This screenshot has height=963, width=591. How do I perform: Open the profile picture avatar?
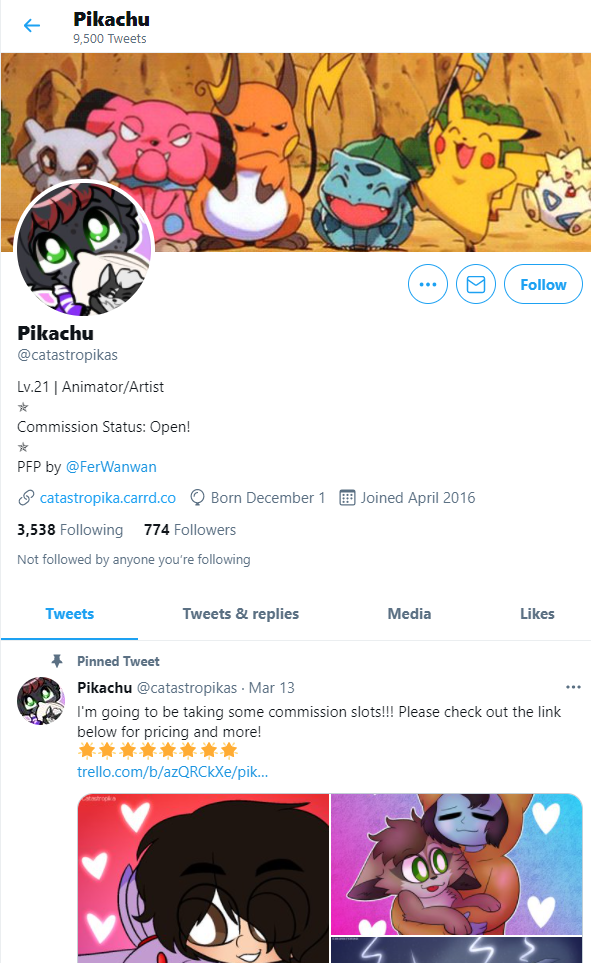click(84, 248)
